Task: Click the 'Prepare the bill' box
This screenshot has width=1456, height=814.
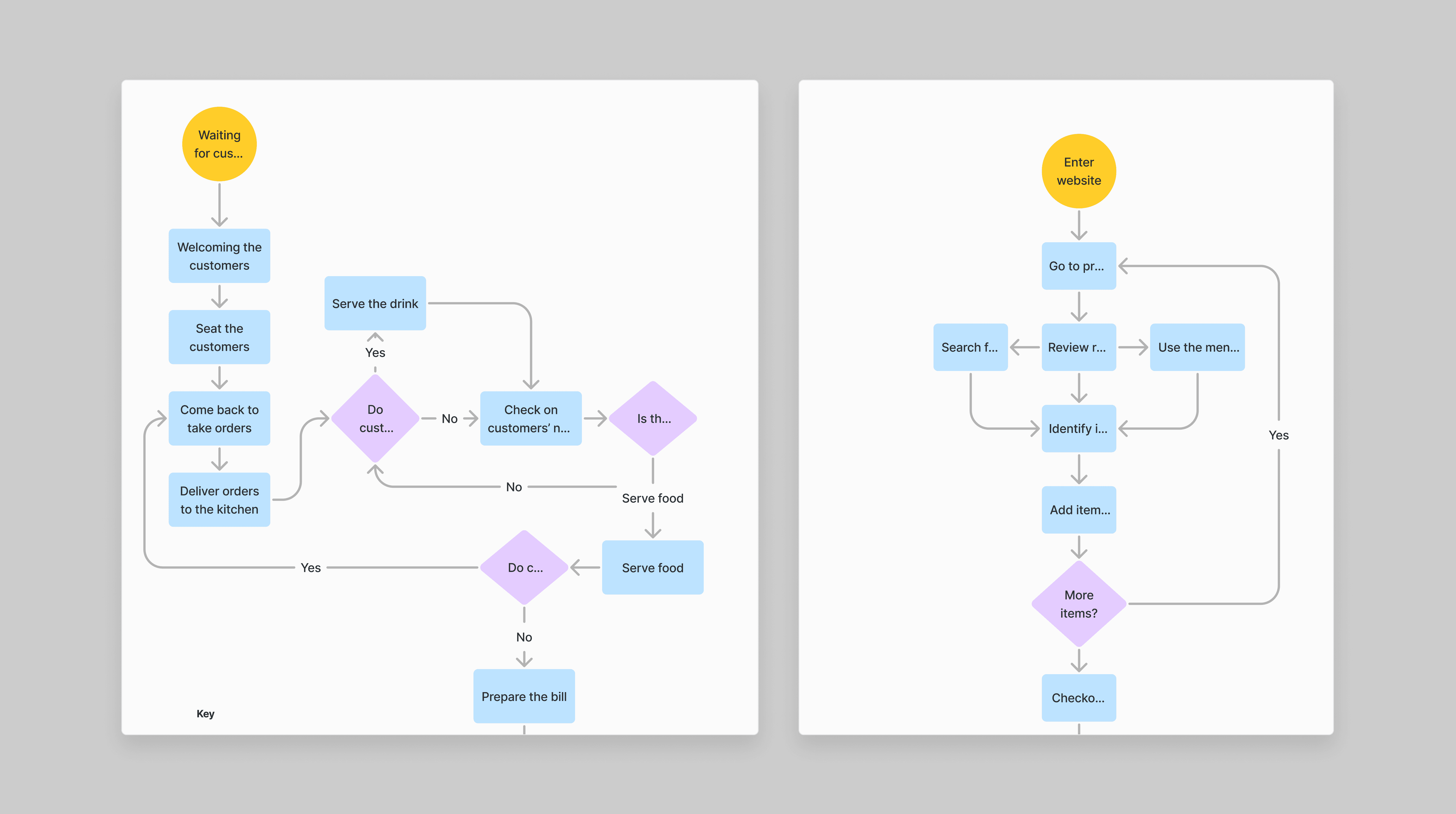Action: pos(524,696)
